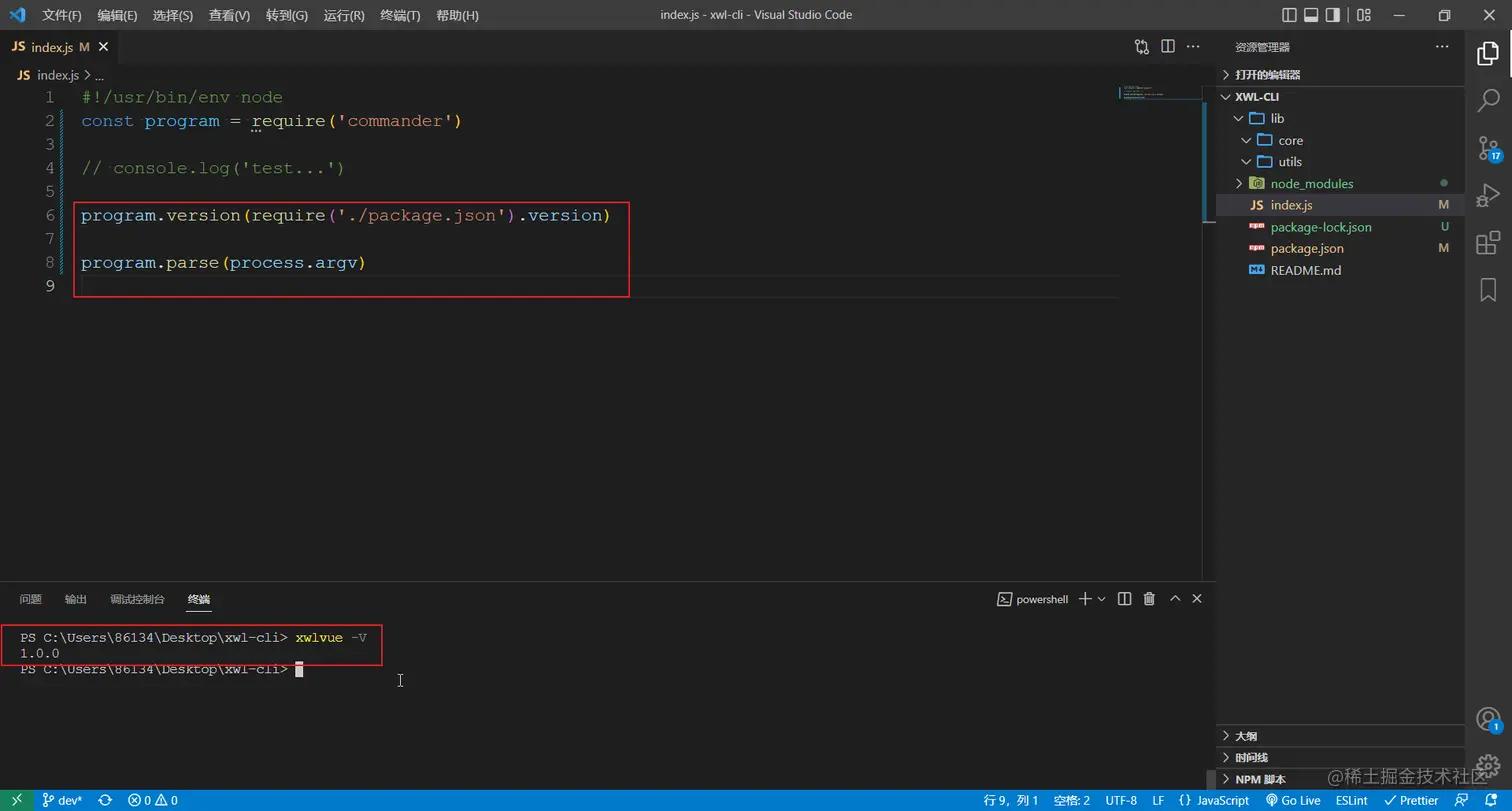
Task: Open the Run and Debug view
Action: 1488,195
